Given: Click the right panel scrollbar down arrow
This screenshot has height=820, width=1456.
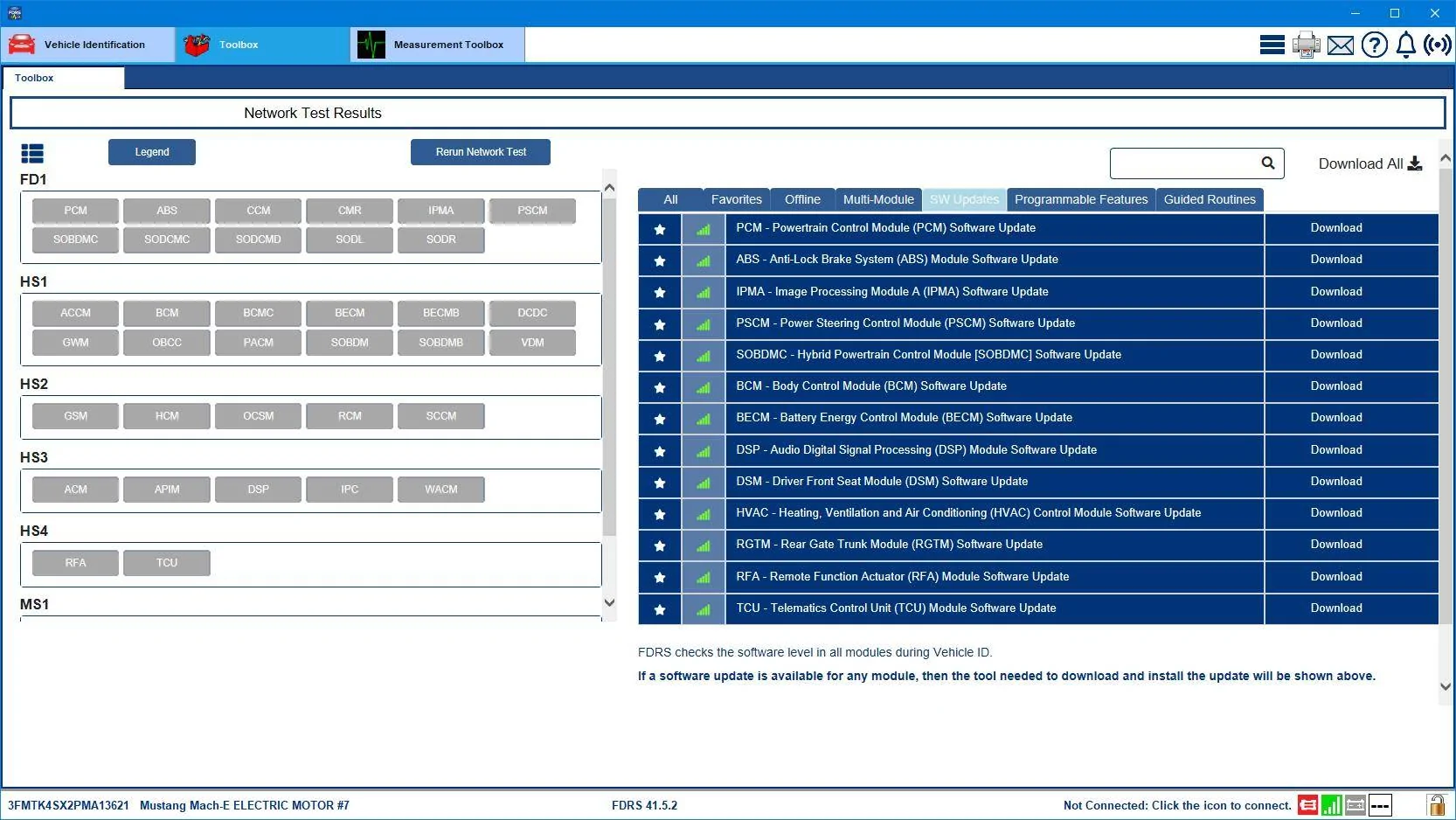Looking at the screenshot, I should (1446, 686).
